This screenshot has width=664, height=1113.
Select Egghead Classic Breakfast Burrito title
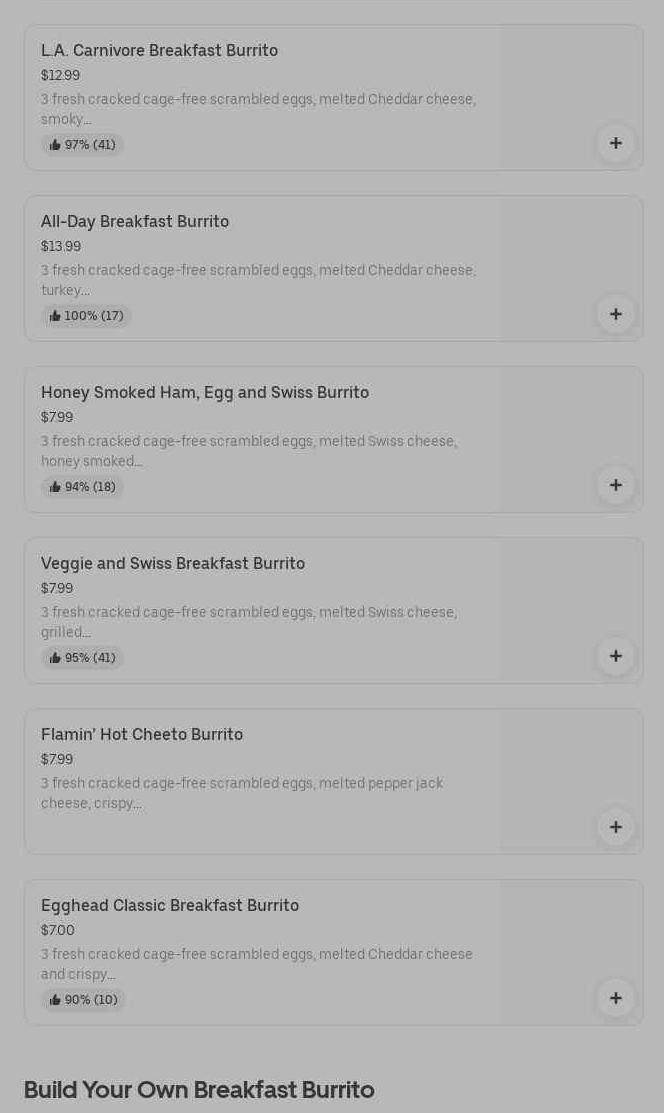point(170,905)
